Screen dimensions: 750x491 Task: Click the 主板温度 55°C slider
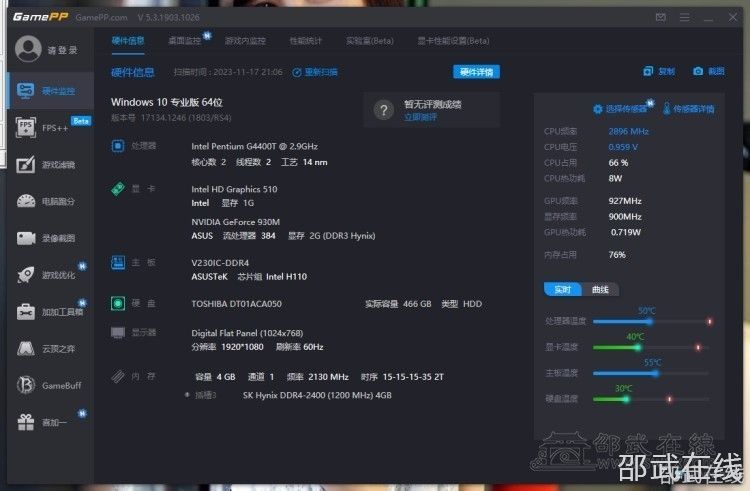(651, 373)
